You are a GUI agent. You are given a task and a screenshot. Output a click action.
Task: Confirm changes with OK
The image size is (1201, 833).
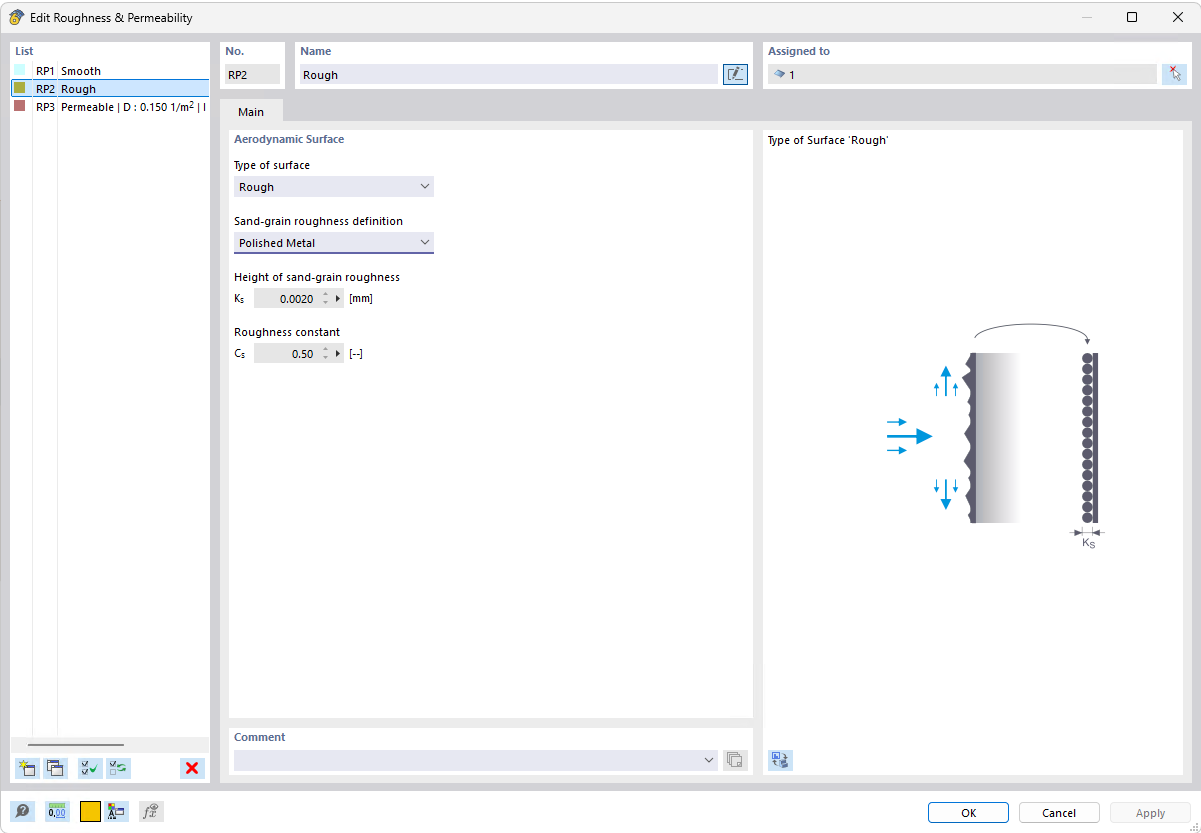coord(967,812)
